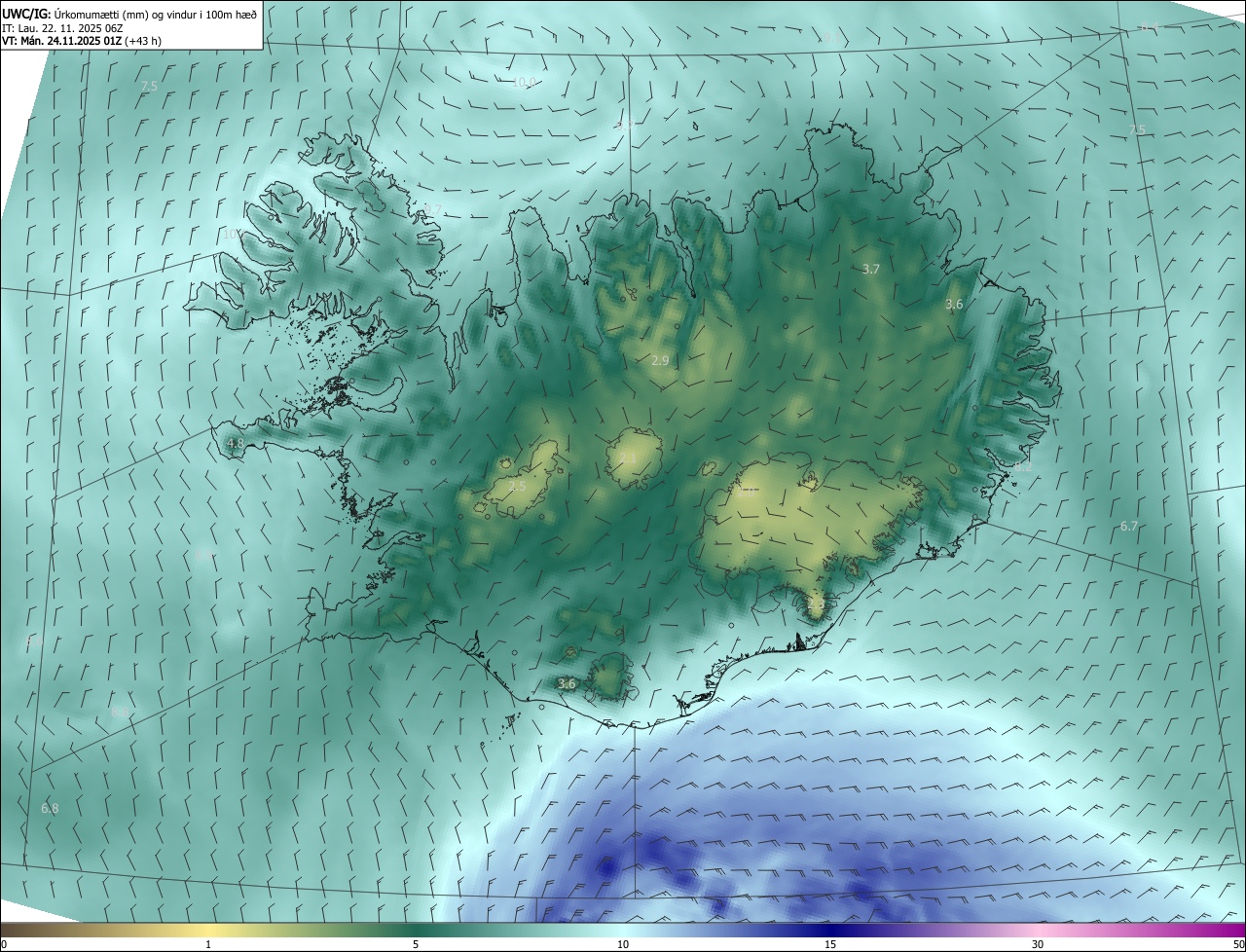Click the 0 tick on the colour scale
Image resolution: width=1246 pixels, height=952 pixels.
click(3, 944)
